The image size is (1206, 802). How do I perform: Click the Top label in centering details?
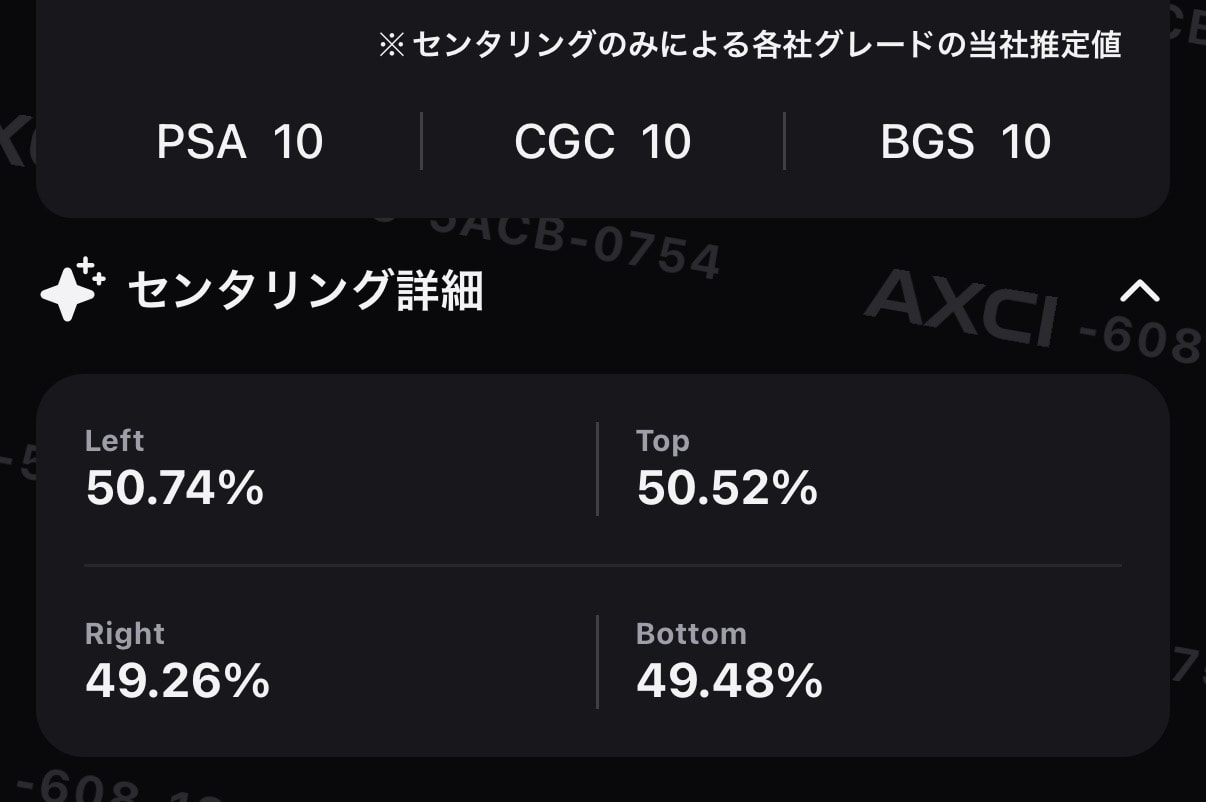(663, 441)
